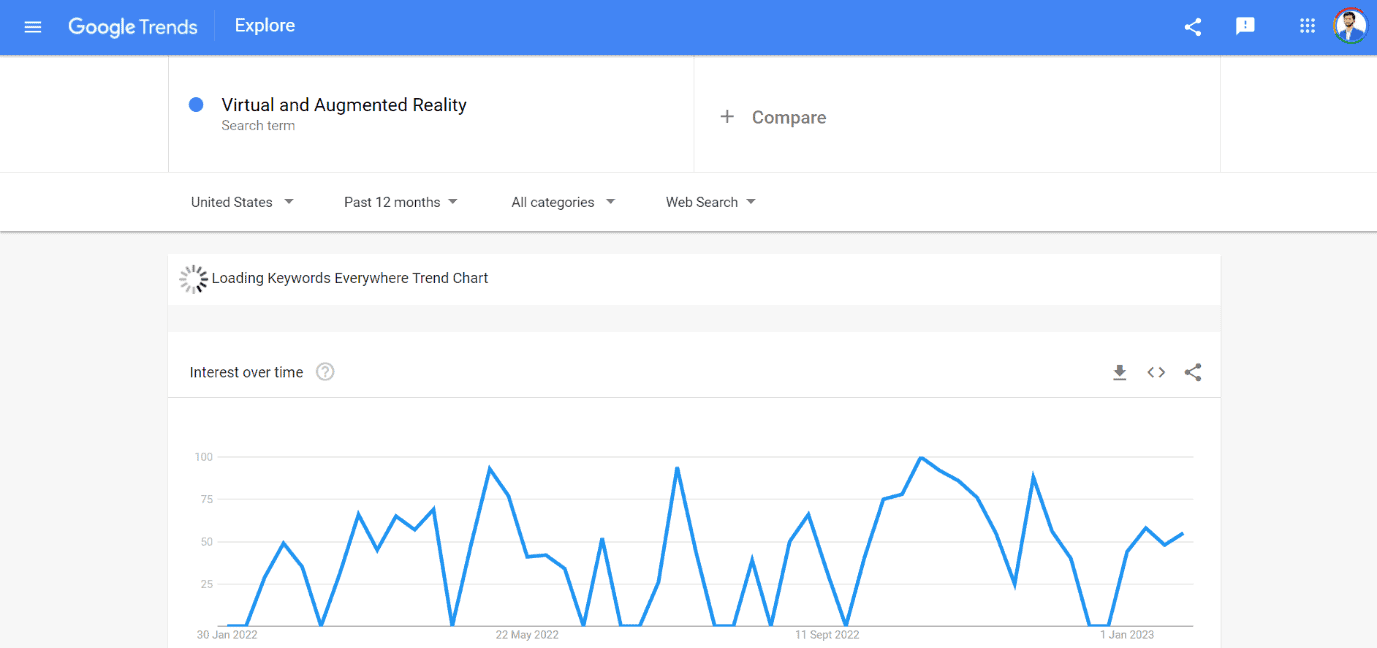Screen dimensions: 1377x648
Task: Show help for Interest over time
Action: (x=325, y=372)
